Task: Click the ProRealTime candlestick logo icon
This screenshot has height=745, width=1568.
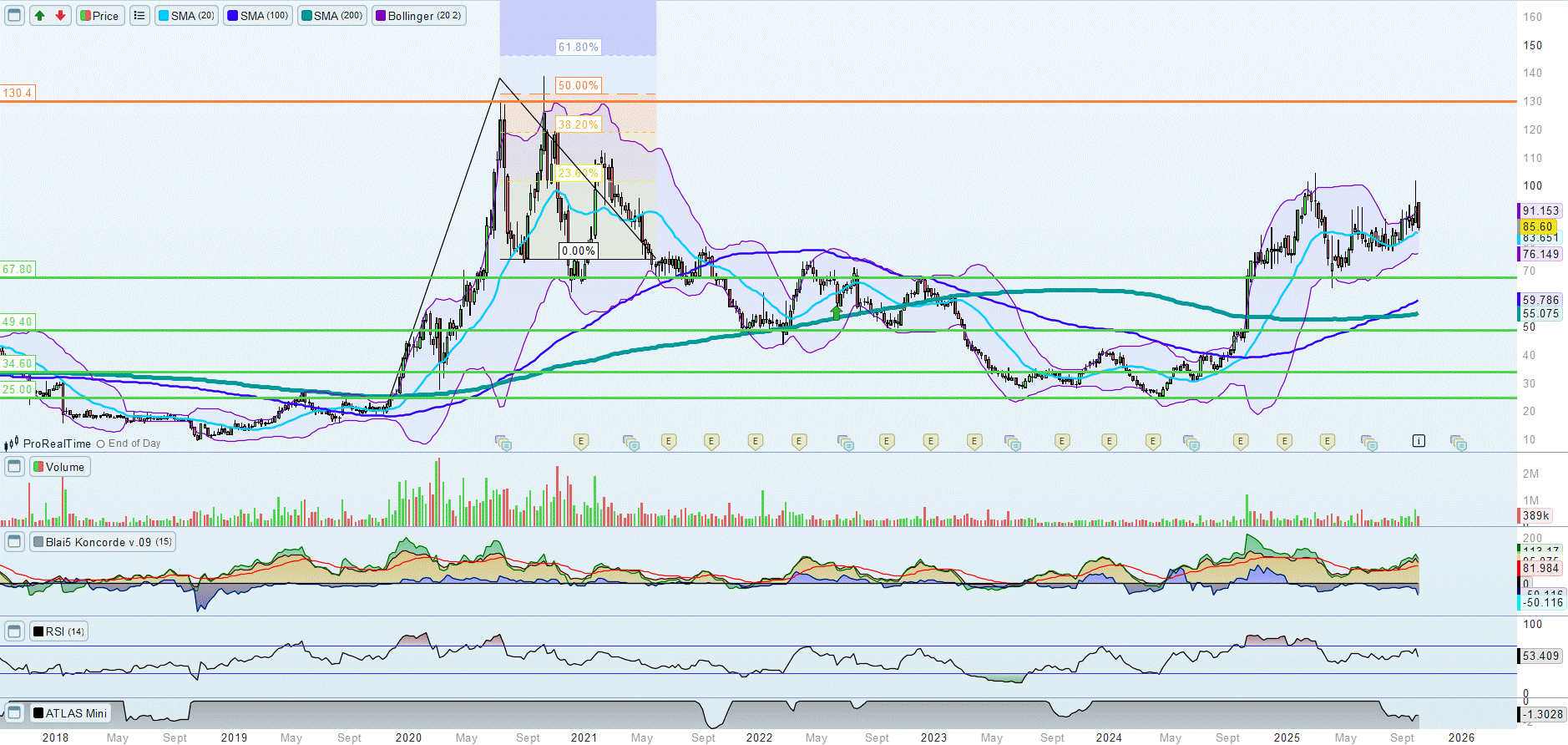Action: 12,444
